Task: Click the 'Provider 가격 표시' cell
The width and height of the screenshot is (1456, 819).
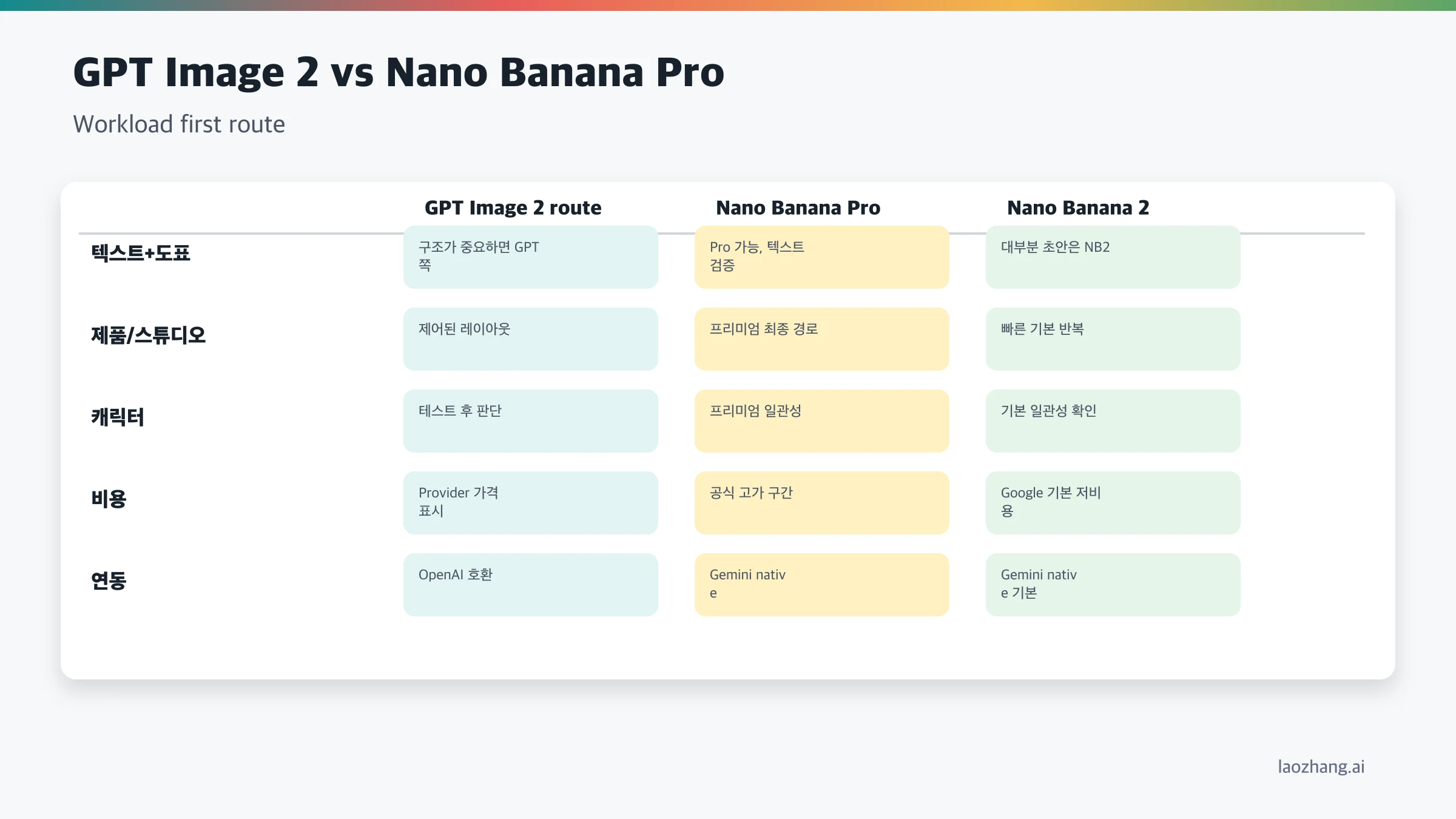Action: pos(530,503)
